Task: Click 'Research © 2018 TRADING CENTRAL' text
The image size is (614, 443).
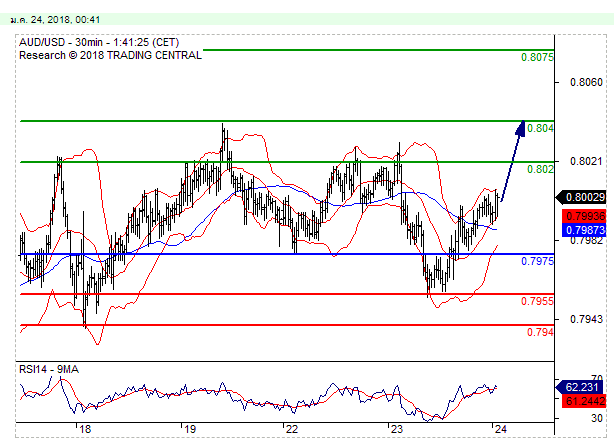Action: (110, 55)
